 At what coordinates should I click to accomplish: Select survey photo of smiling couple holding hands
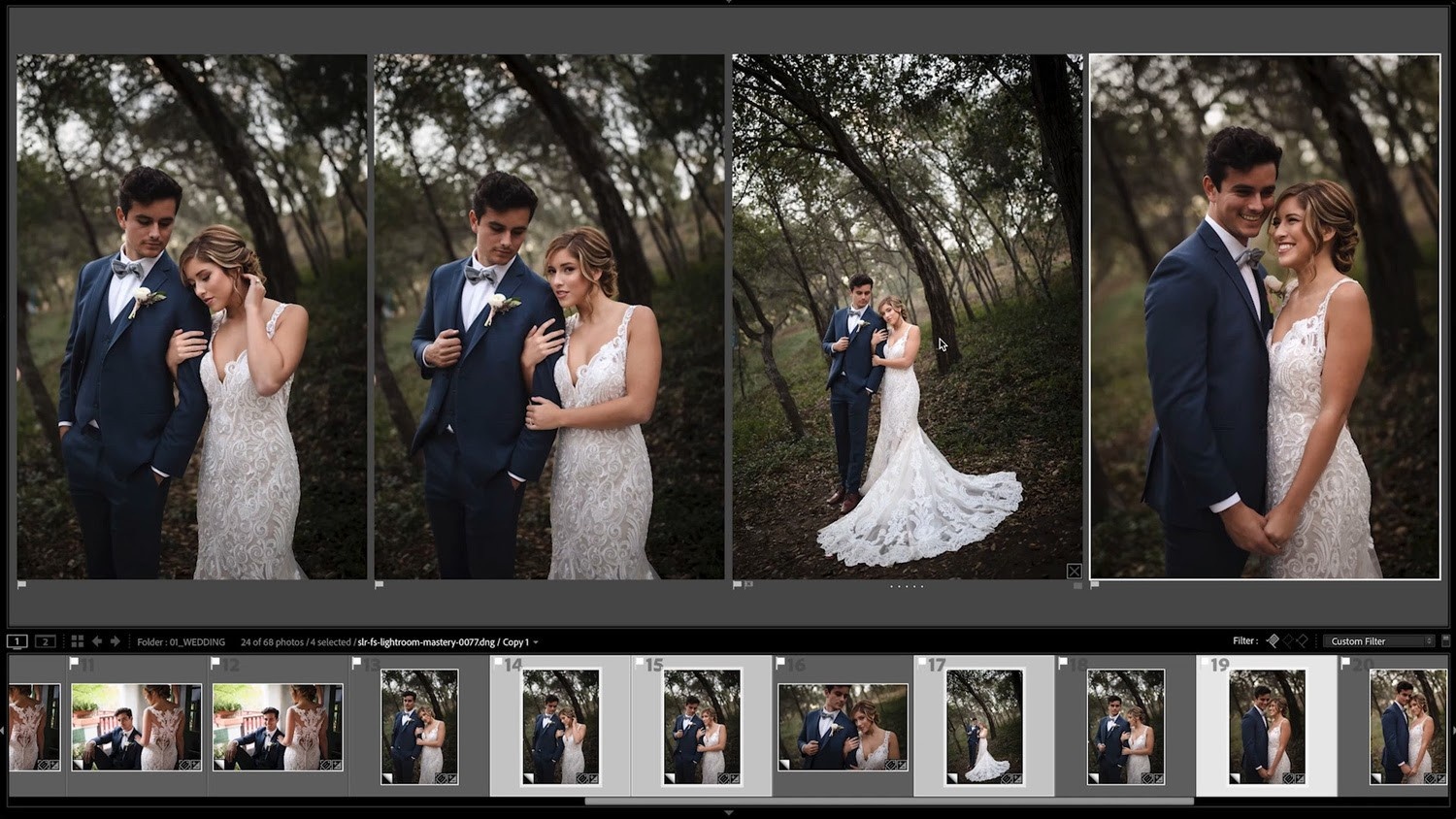point(1265,316)
